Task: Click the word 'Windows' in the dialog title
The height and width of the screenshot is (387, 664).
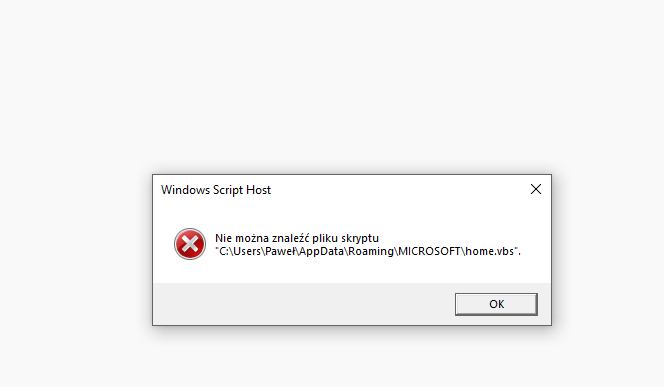Action: (x=185, y=190)
